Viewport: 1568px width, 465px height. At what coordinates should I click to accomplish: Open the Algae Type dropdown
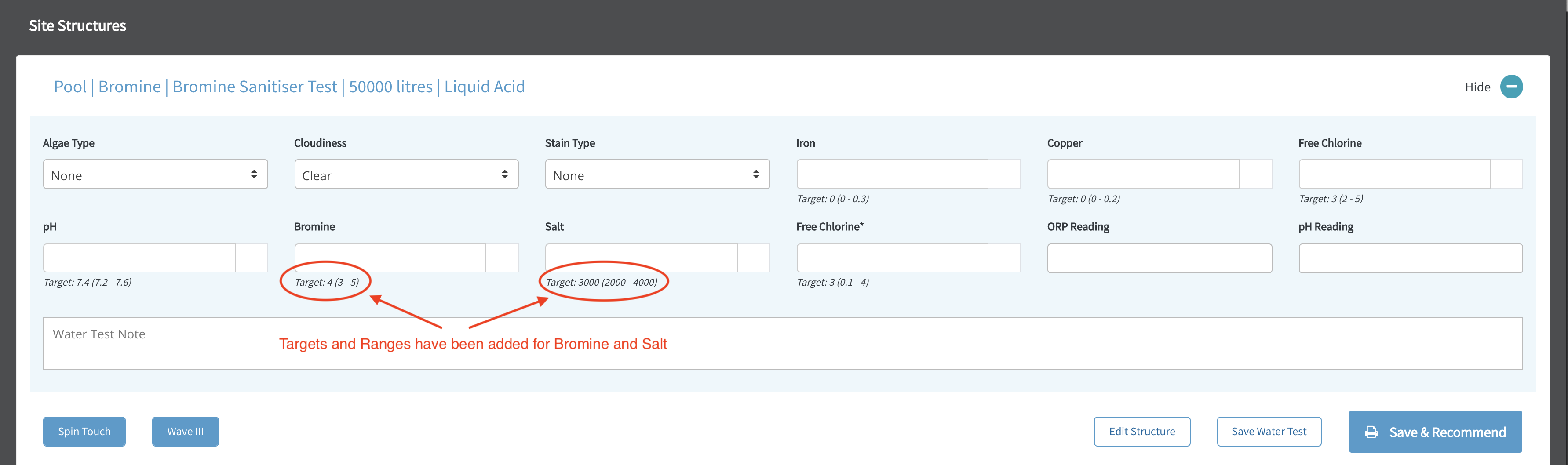pos(155,174)
